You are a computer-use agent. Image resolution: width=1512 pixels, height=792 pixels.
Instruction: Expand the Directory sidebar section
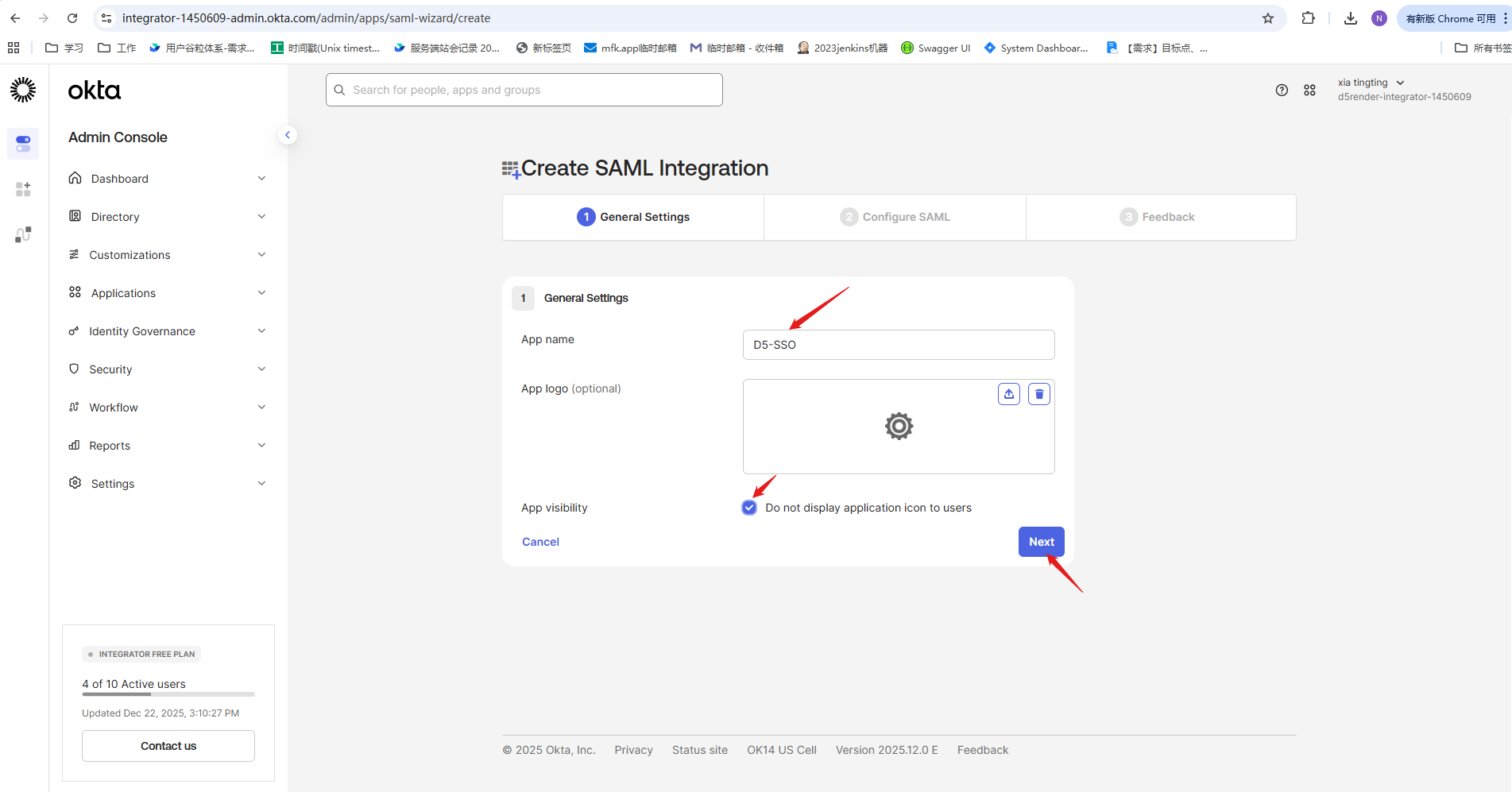(167, 217)
